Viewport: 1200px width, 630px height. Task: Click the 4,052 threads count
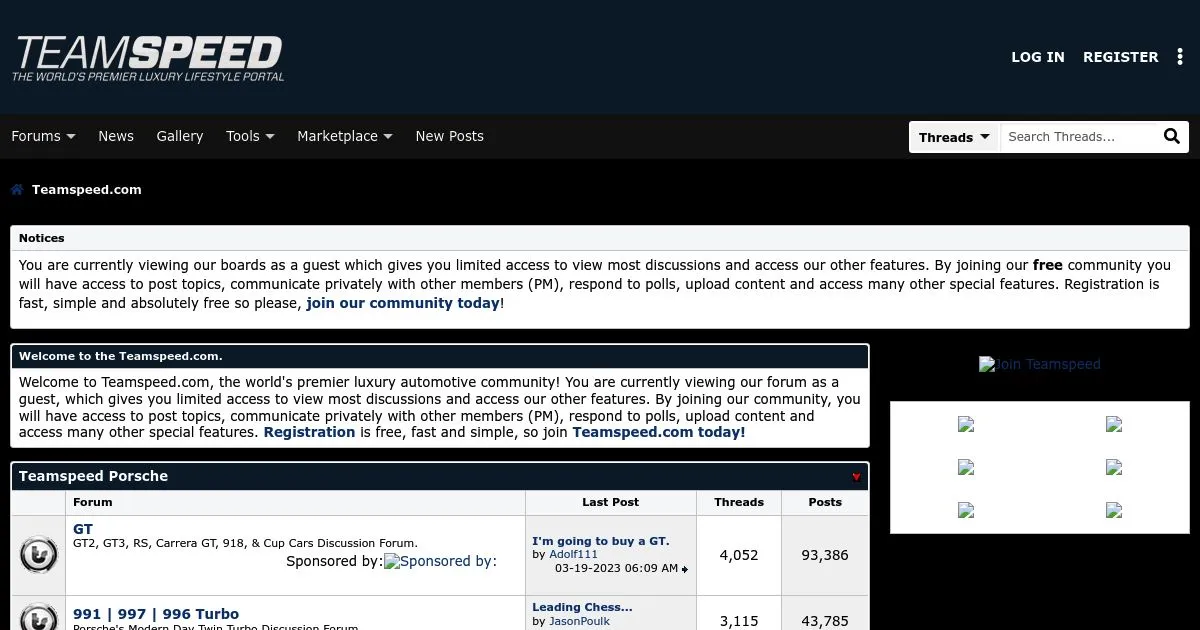pyautogui.click(x=739, y=555)
